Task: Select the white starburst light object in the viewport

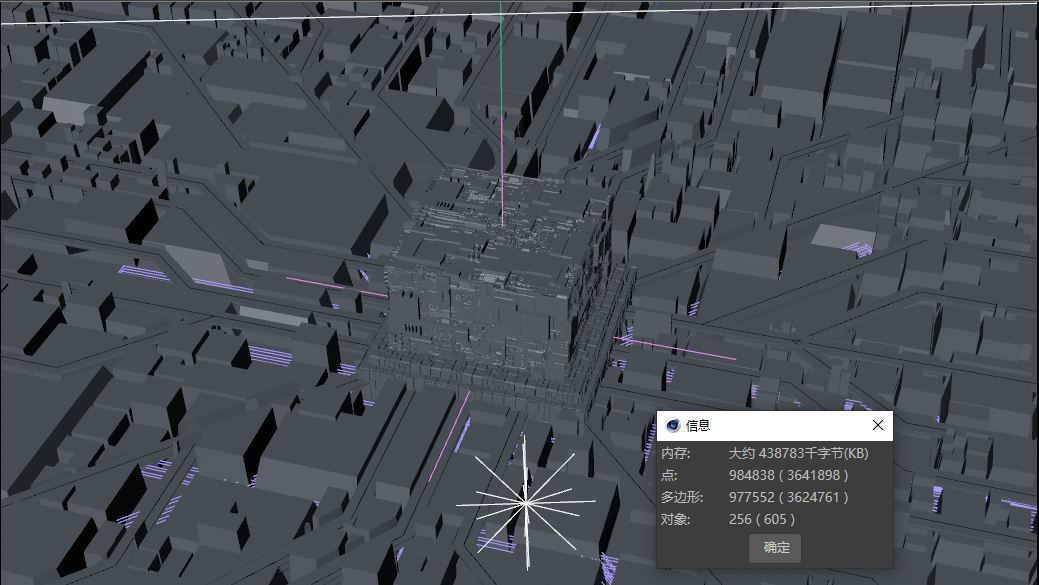Action: (x=525, y=503)
